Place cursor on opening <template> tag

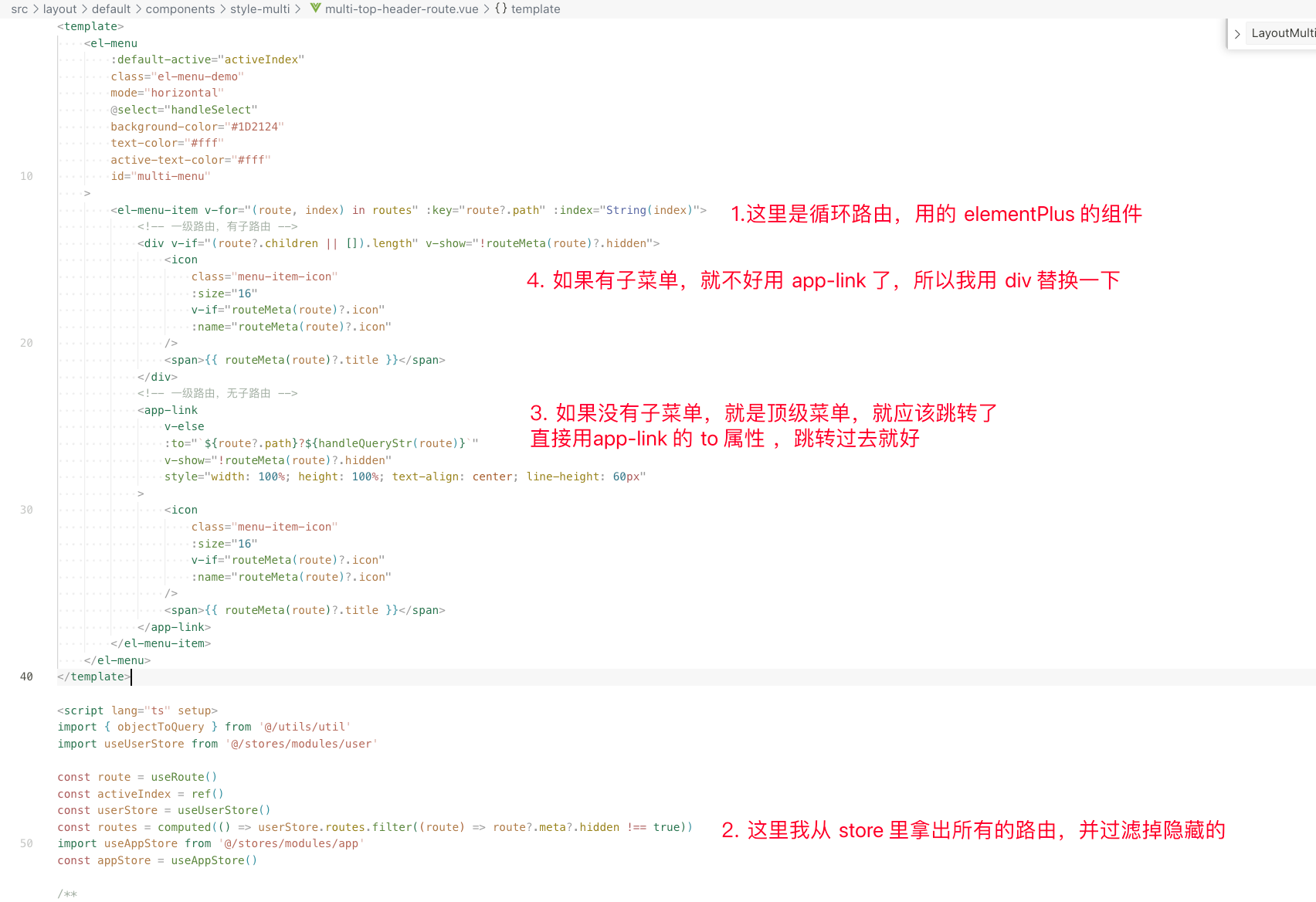click(x=90, y=26)
